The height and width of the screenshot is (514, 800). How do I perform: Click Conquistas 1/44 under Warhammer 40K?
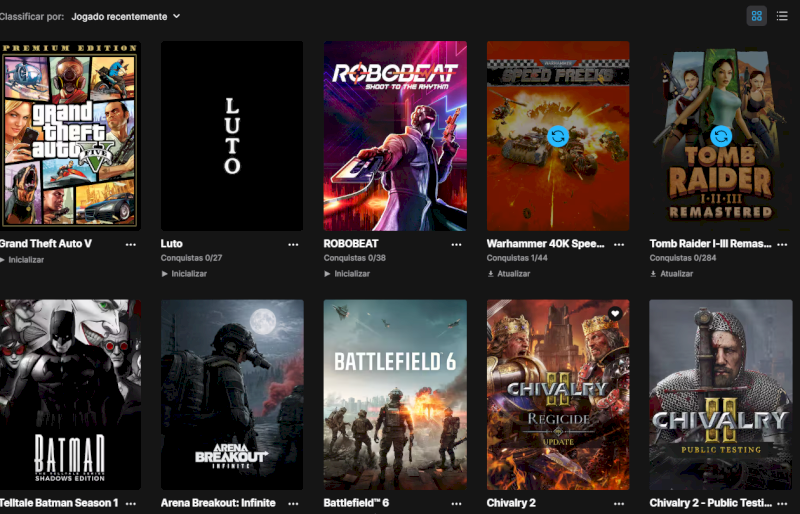coord(517,258)
